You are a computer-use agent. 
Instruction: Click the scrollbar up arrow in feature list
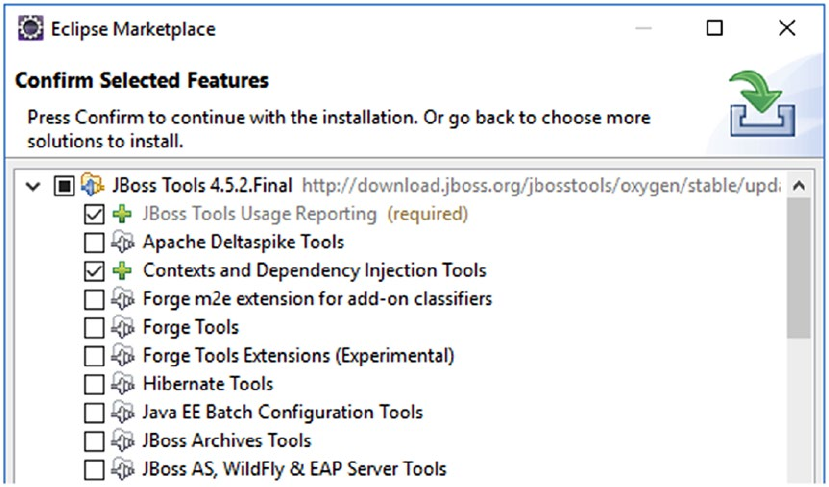coord(799,186)
